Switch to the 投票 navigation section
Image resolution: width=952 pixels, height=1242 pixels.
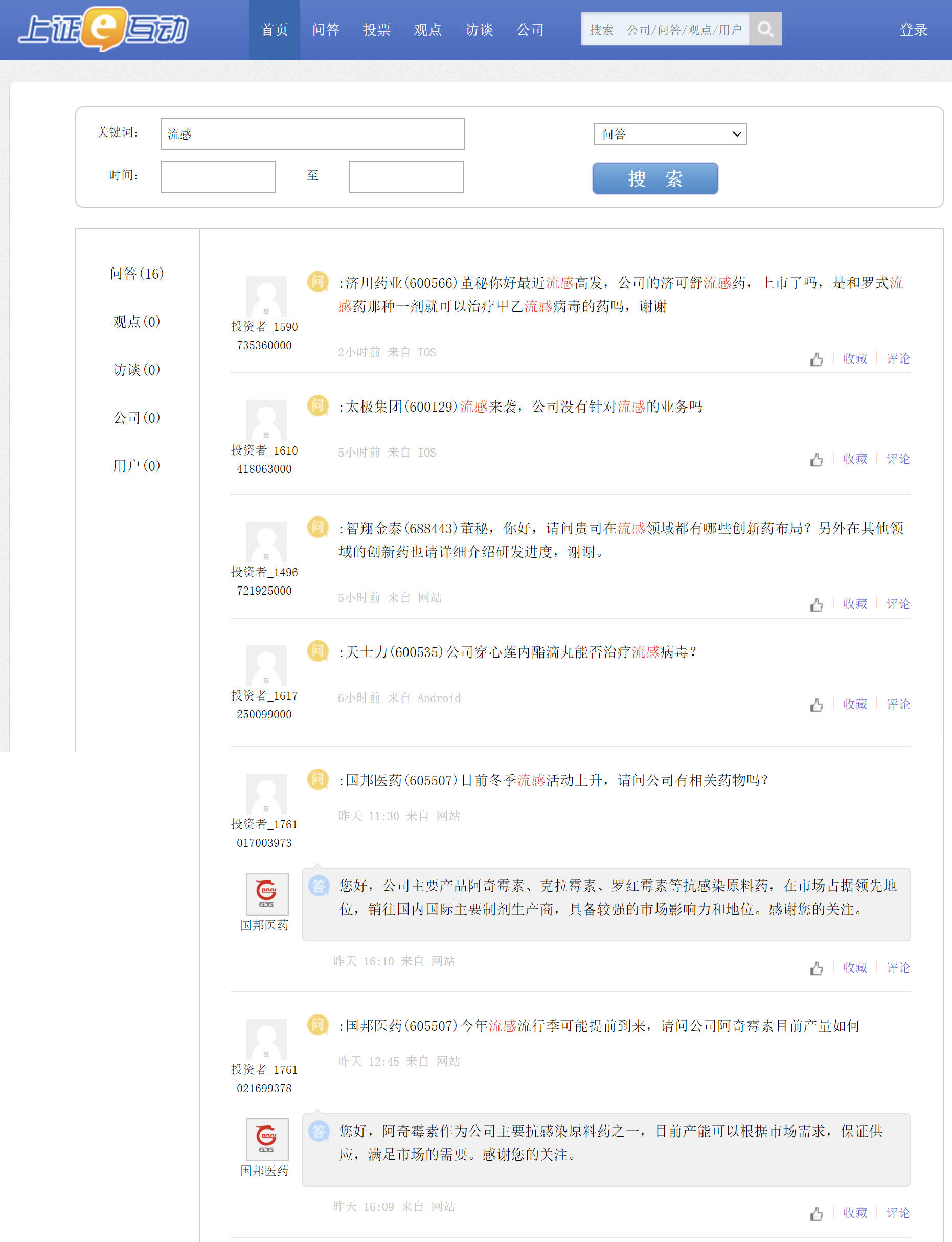(377, 30)
